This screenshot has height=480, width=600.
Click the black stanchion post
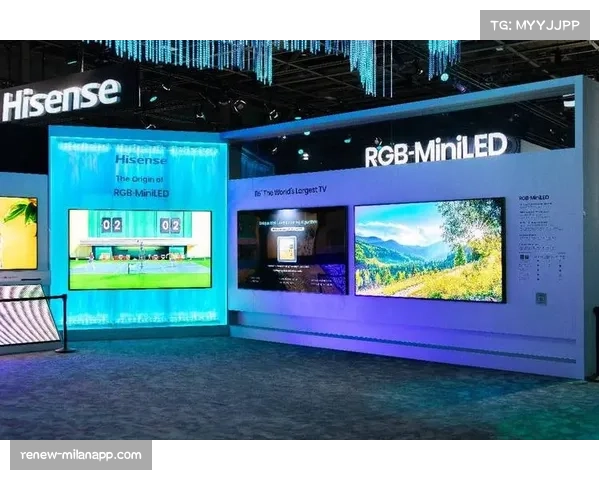tap(65, 323)
